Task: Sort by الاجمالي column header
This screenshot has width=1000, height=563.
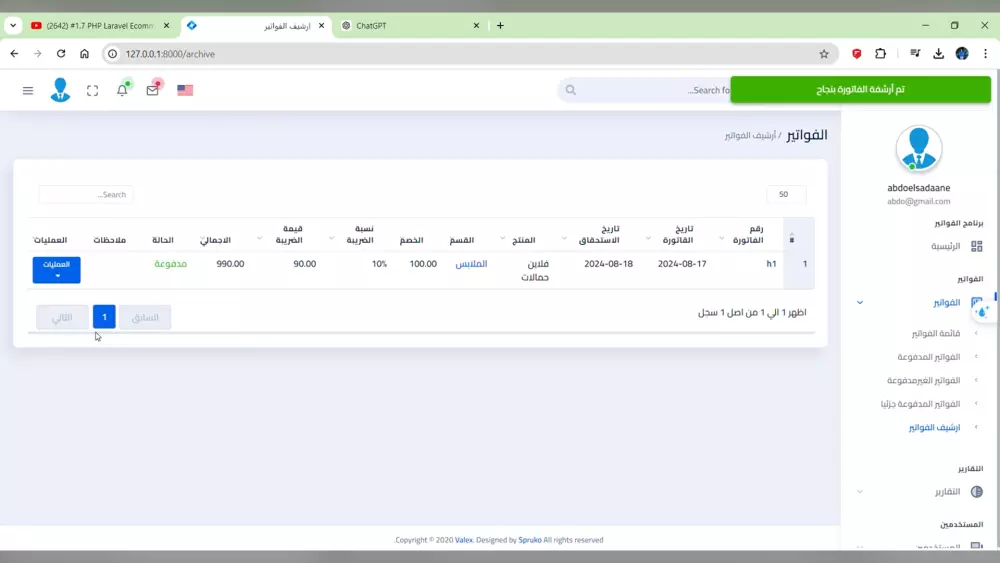Action: click(x=216, y=240)
